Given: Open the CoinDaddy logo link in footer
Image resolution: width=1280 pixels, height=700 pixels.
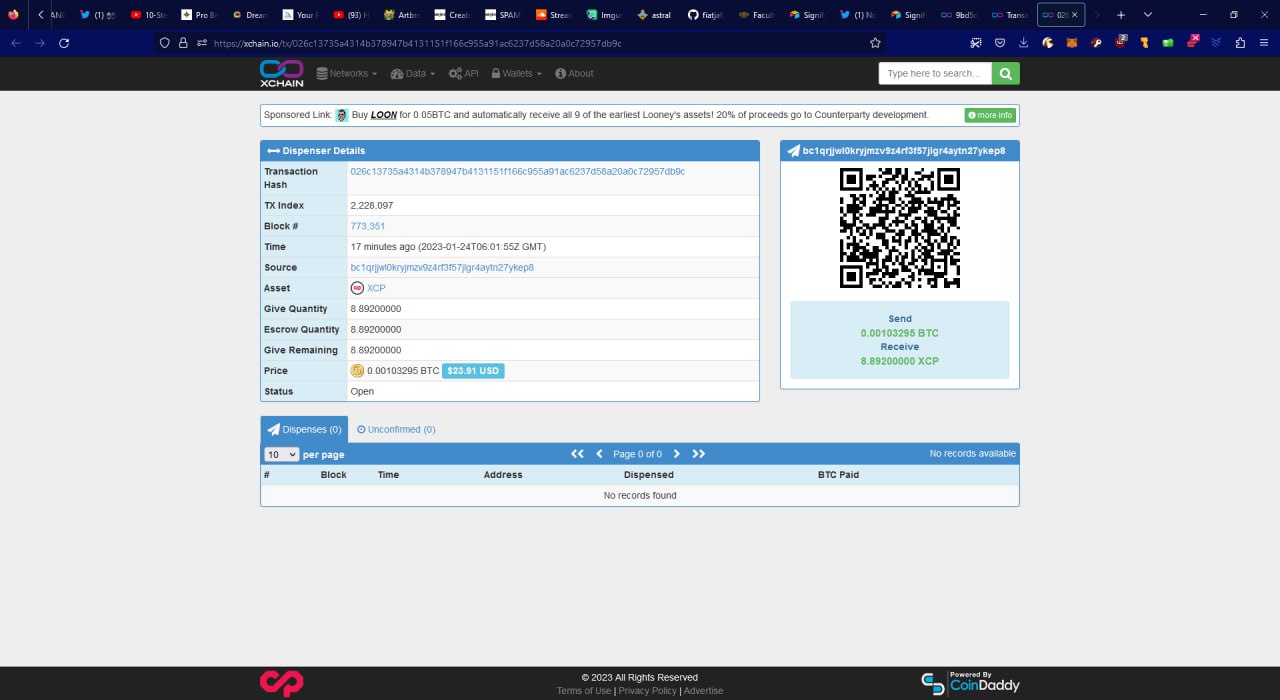Looking at the screenshot, I should (x=970, y=683).
